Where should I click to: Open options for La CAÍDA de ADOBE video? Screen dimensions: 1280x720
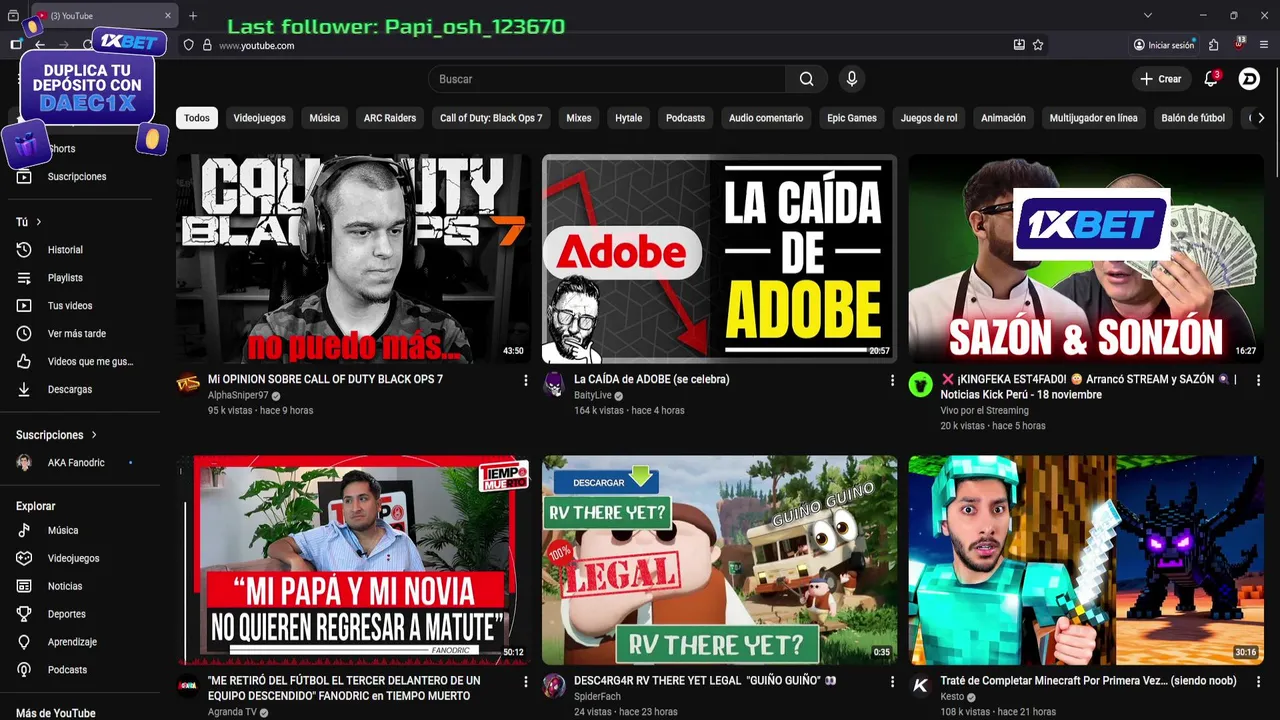[892, 380]
